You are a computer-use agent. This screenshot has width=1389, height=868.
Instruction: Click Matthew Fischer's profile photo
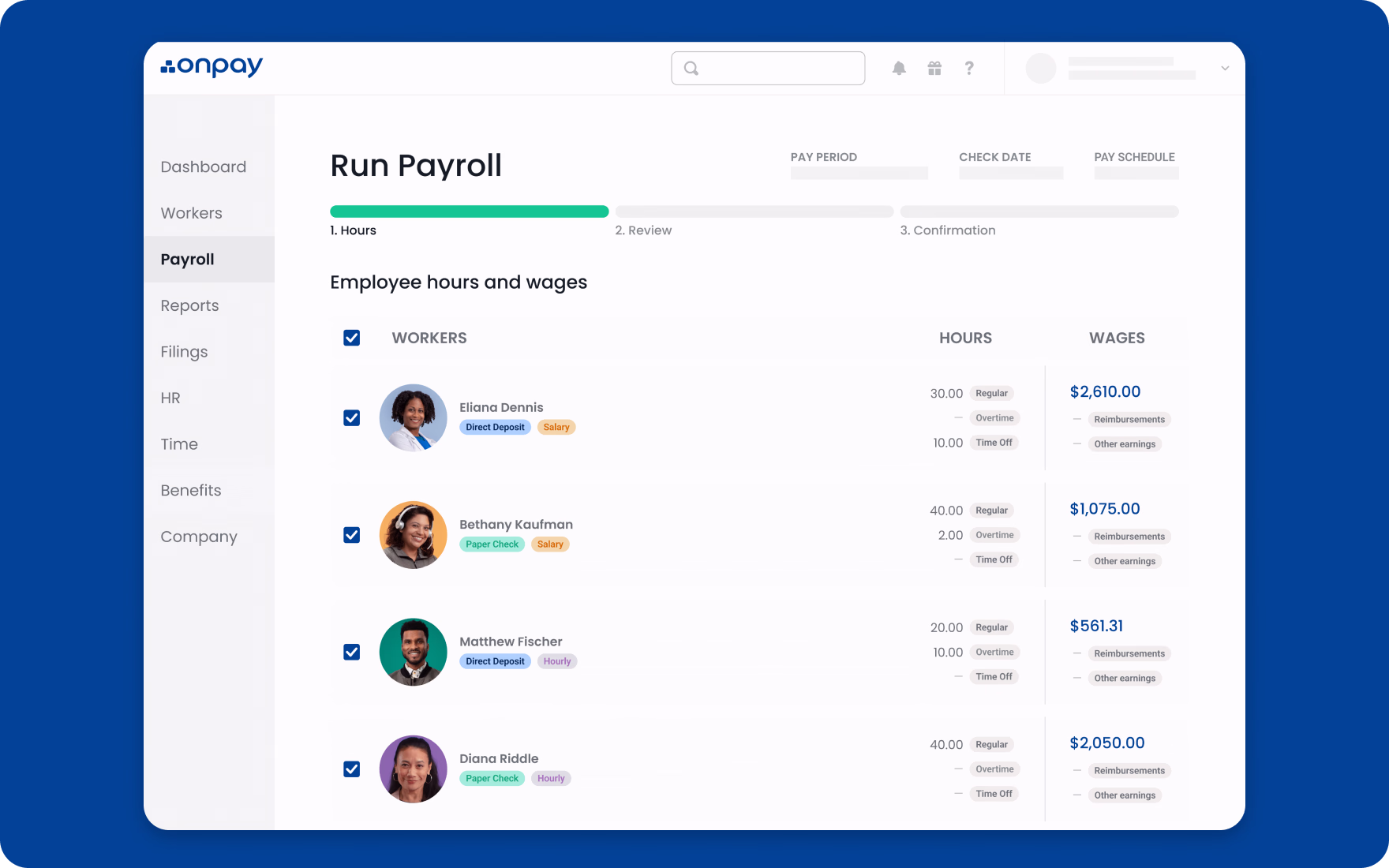pyautogui.click(x=413, y=652)
